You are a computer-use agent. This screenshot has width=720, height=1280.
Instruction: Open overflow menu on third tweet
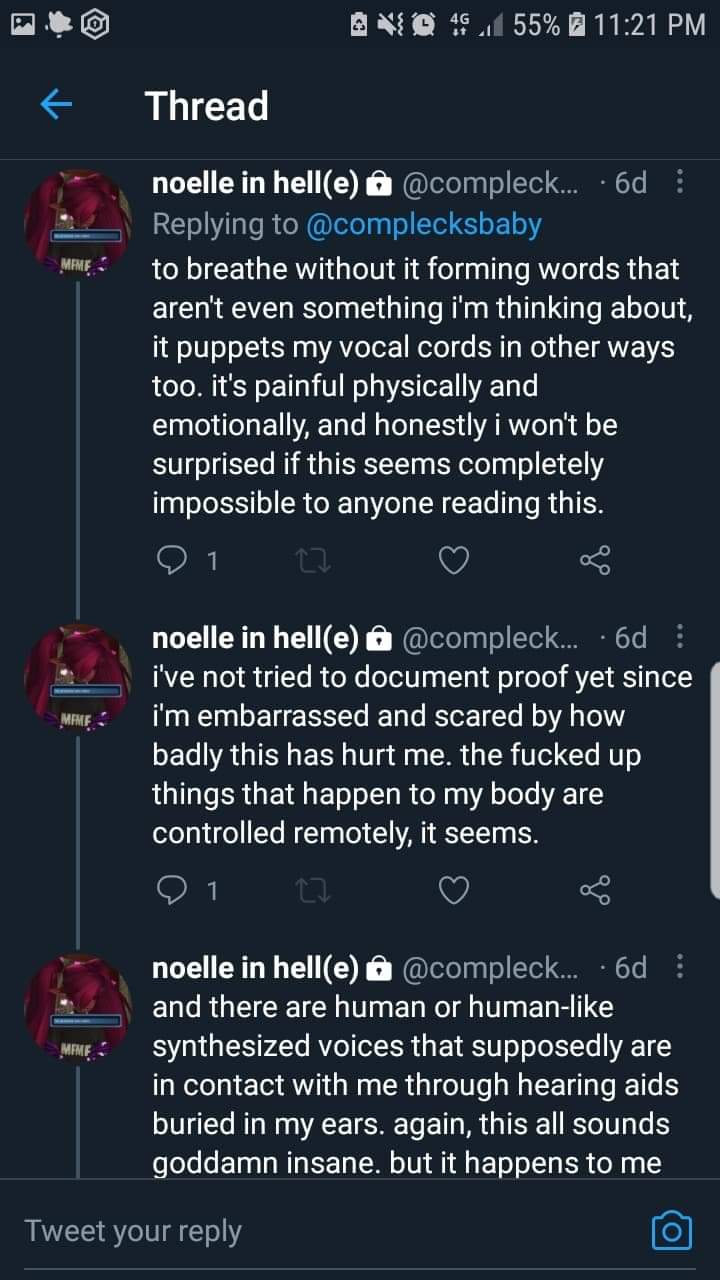(x=681, y=967)
